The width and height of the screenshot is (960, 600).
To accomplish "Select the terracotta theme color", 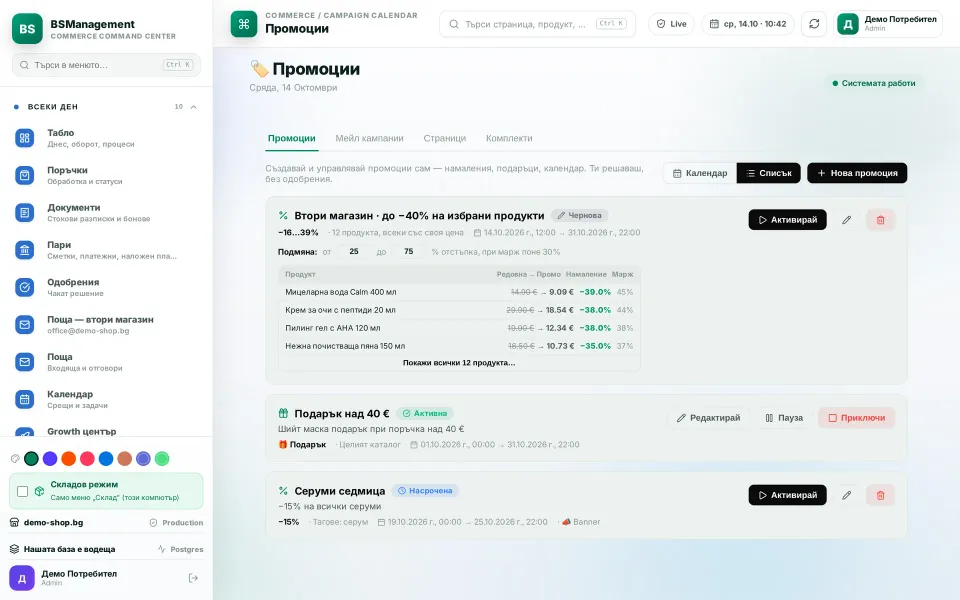I will coord(125,459).
